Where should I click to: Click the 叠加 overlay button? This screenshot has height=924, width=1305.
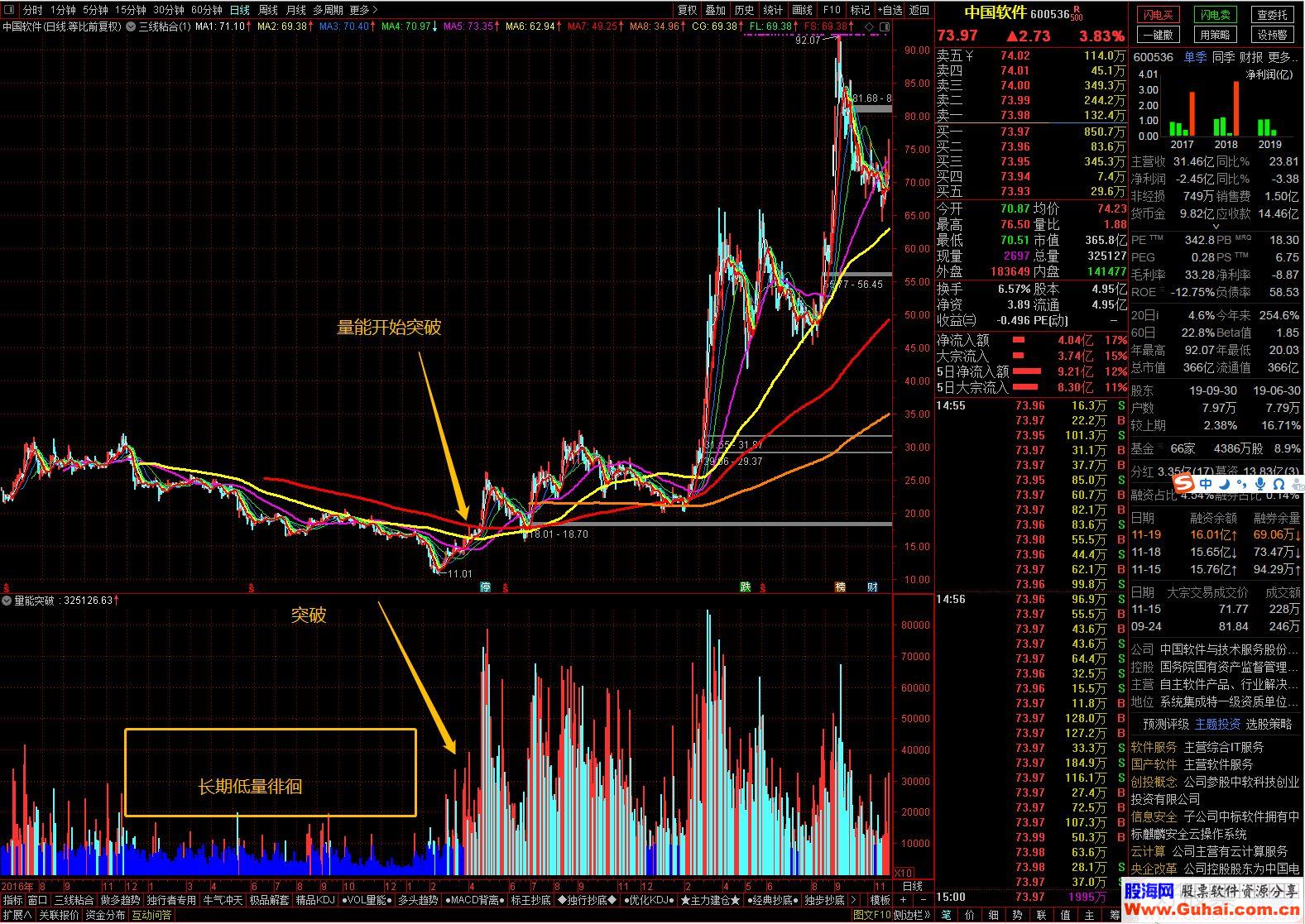[x=716, y=10]
